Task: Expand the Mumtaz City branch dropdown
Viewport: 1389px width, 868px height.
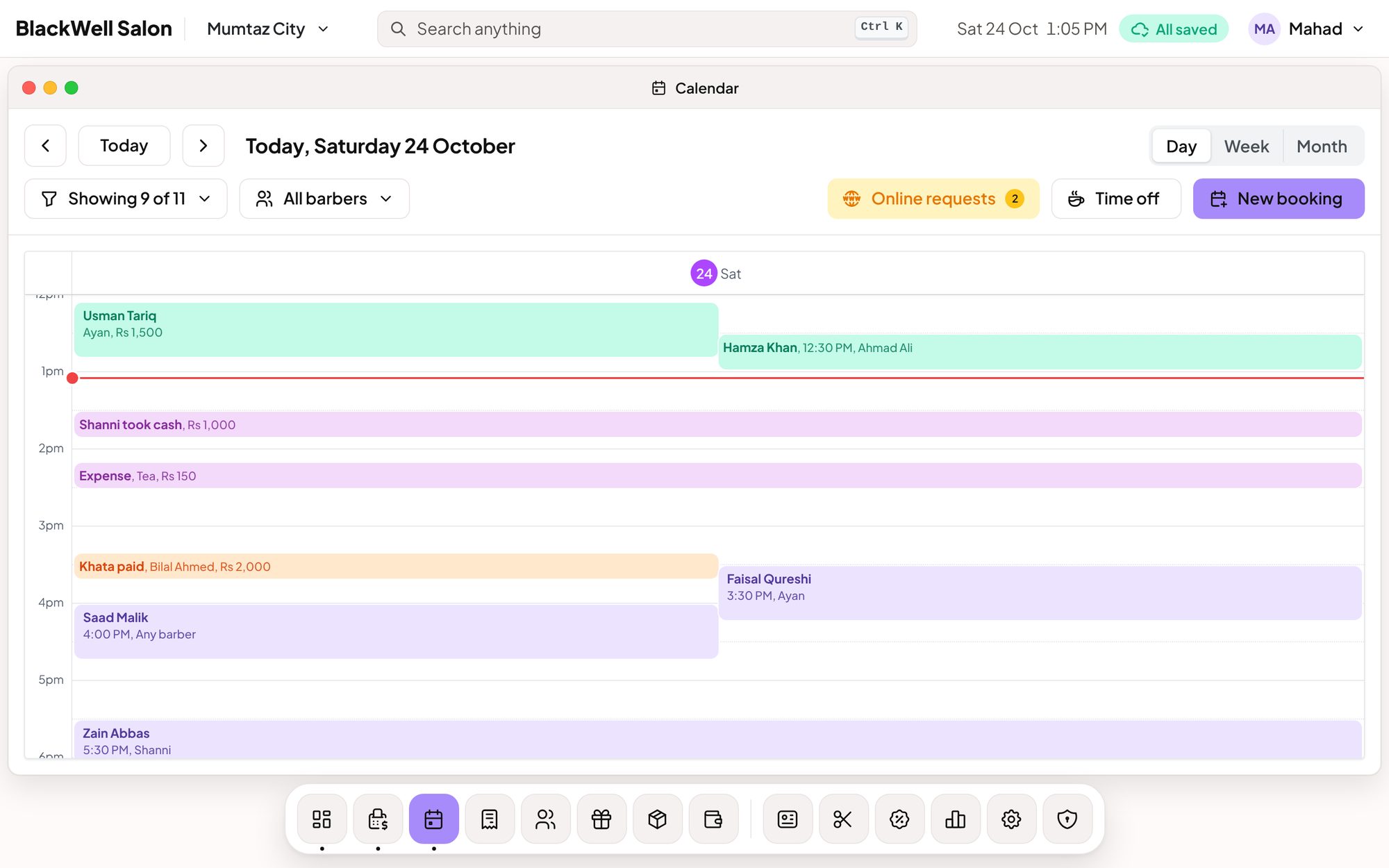Action: click(267, 28)
